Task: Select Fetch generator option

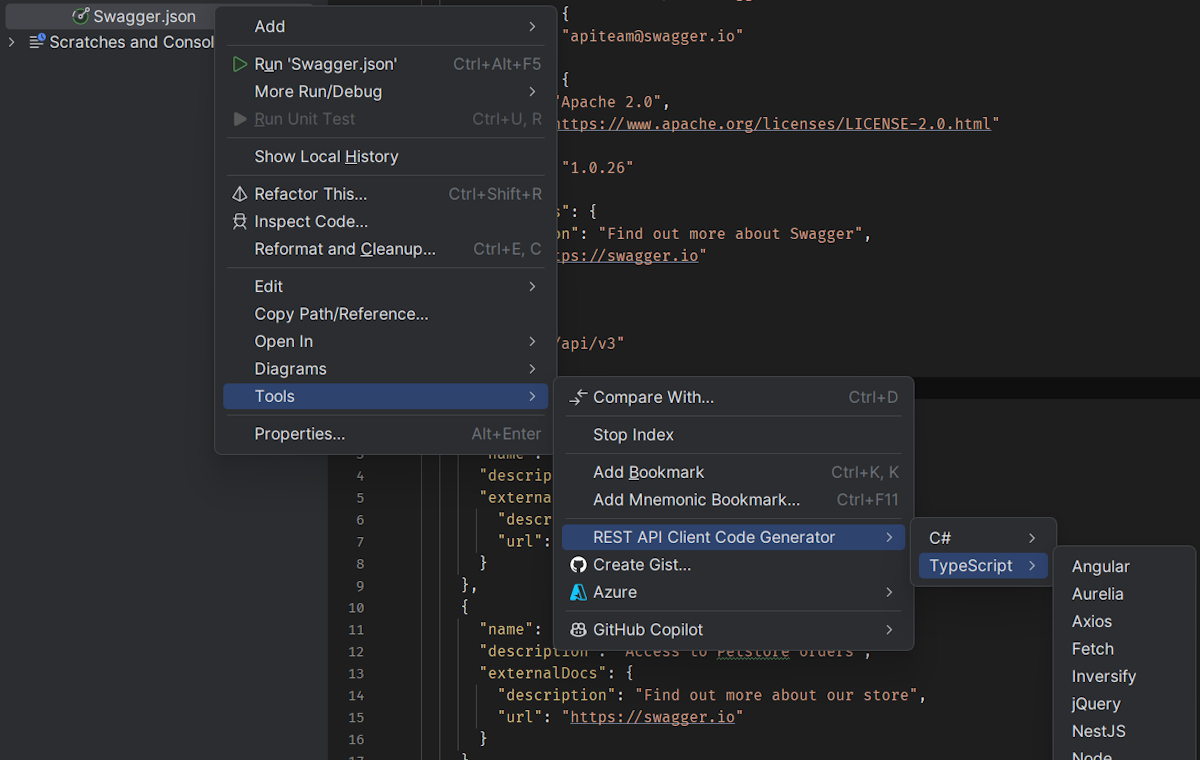Action: [x=1092, y=649]
